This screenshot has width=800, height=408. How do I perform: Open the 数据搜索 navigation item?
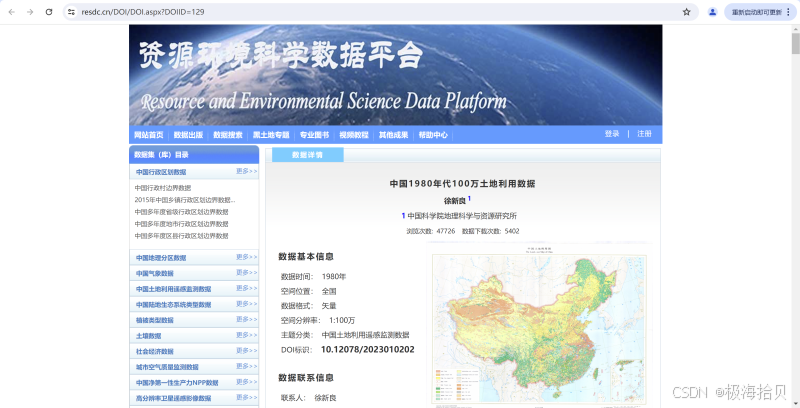pyautogui.click(x=228, y=135)
